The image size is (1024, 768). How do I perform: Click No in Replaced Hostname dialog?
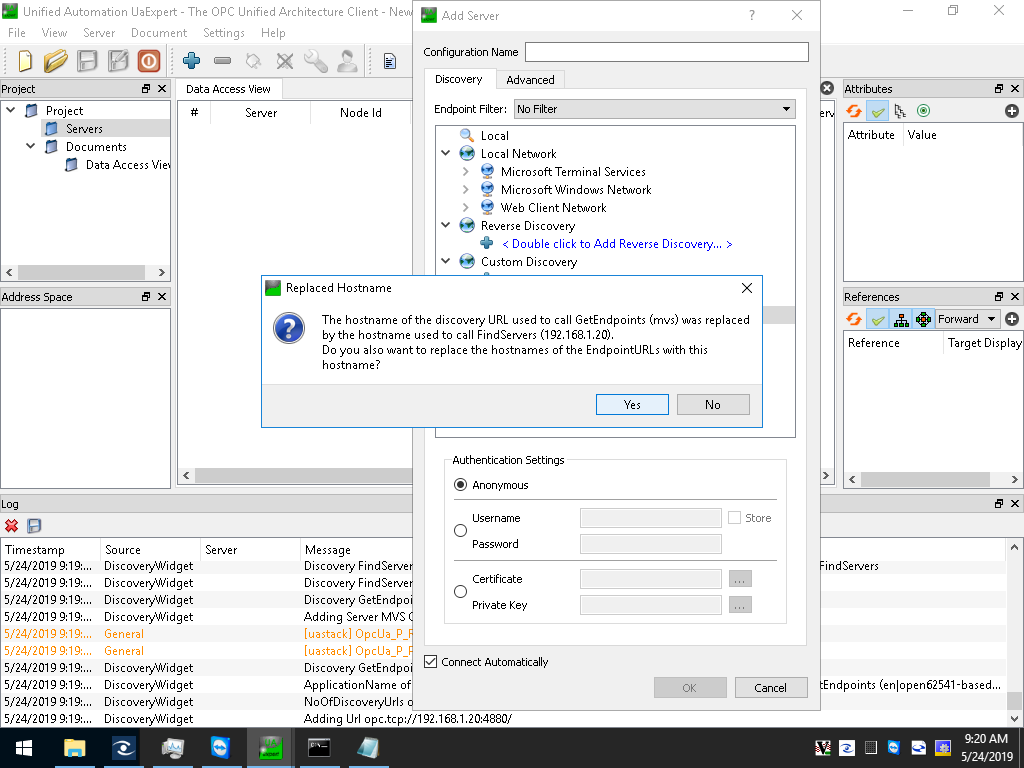point(713,404)
